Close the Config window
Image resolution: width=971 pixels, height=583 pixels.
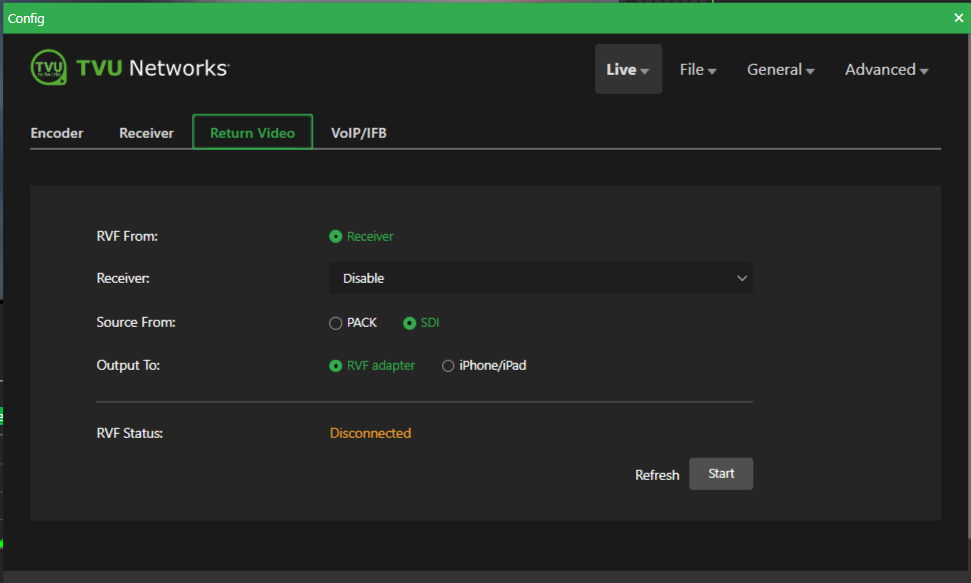pyautogui.click(x=959, y=18)
